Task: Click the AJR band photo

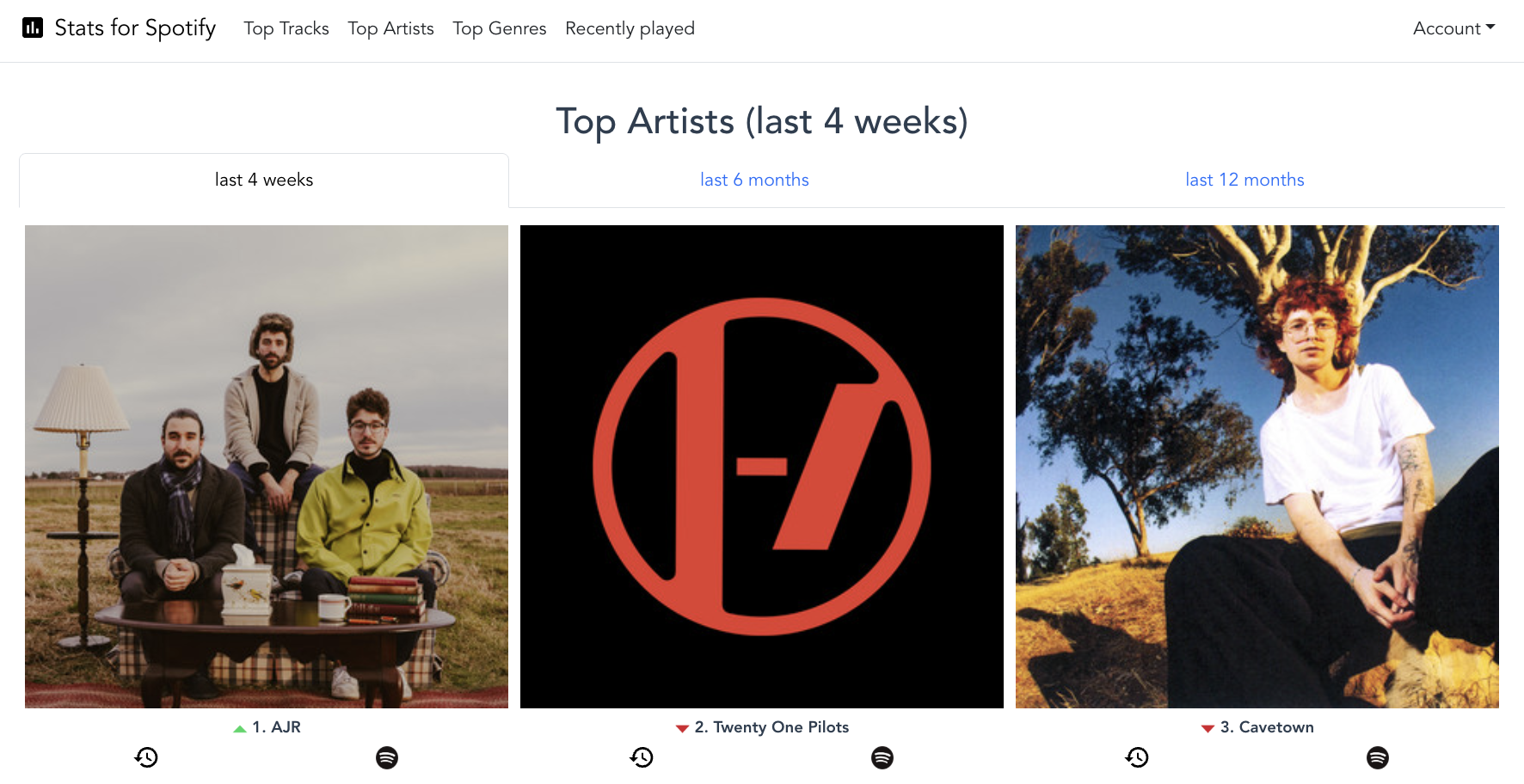Action: [267, 467]
